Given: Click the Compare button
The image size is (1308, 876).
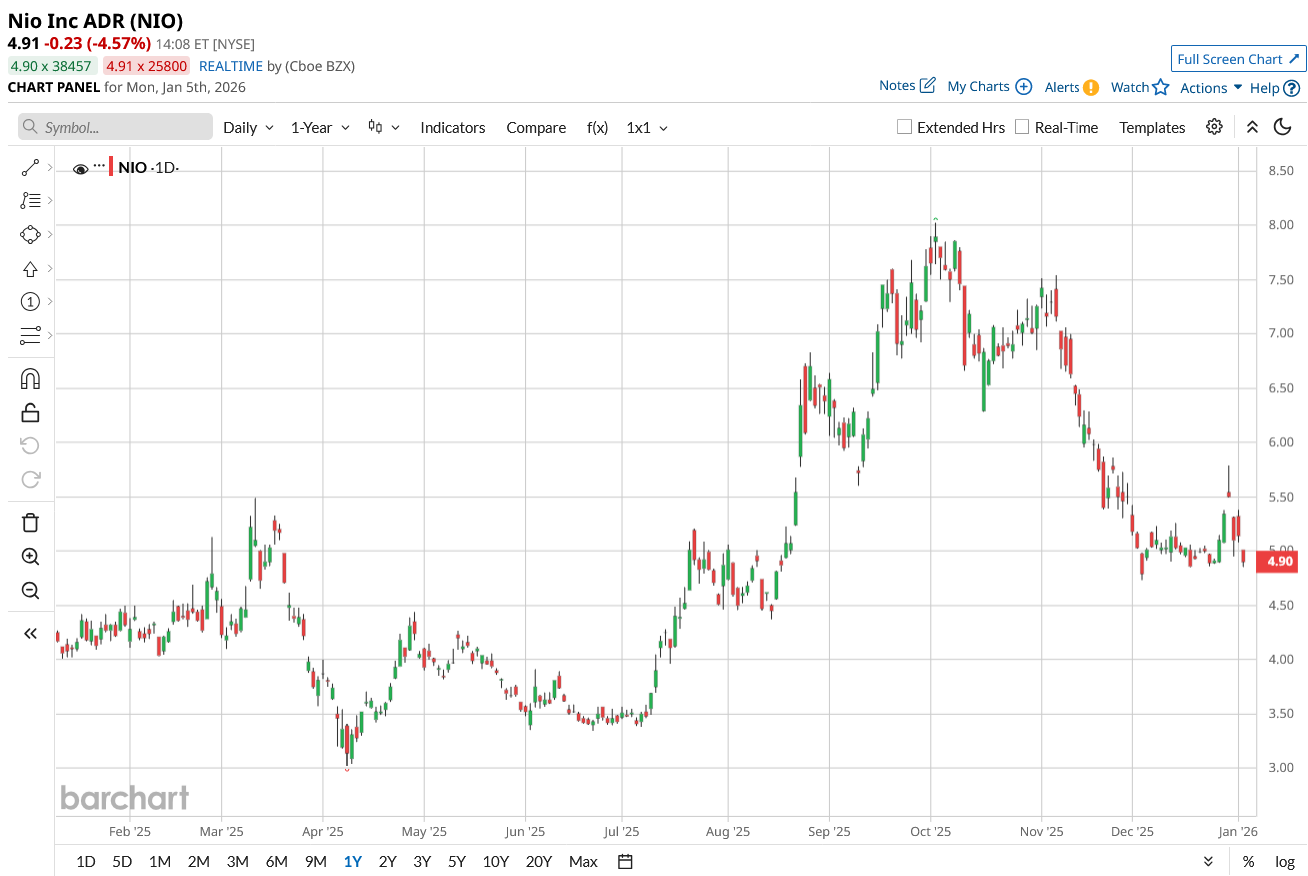Looking at the screenshot, I should [536, 127].
